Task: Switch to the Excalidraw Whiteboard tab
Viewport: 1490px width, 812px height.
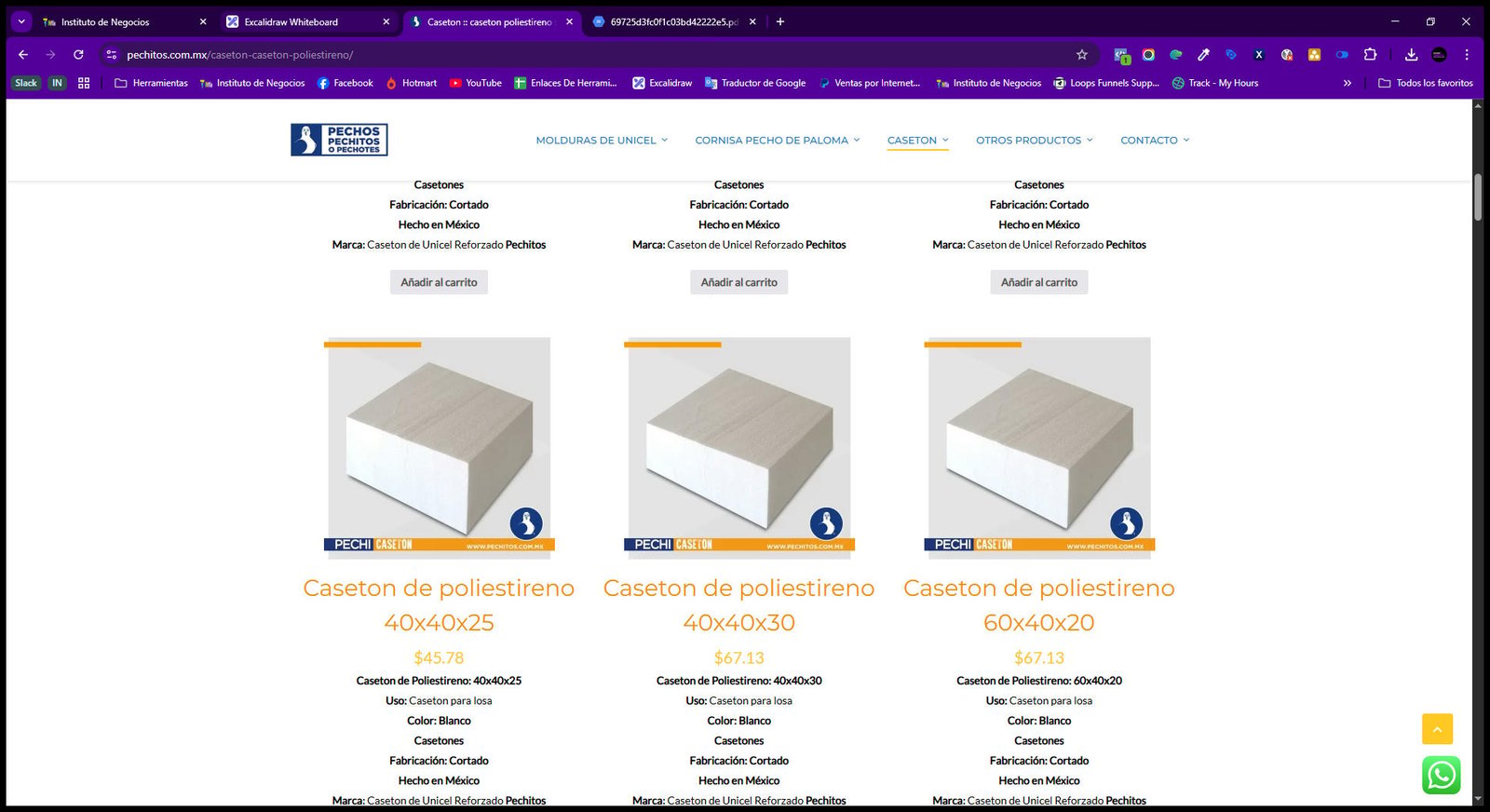Action: pyautogui.click(x=307, y=21)
